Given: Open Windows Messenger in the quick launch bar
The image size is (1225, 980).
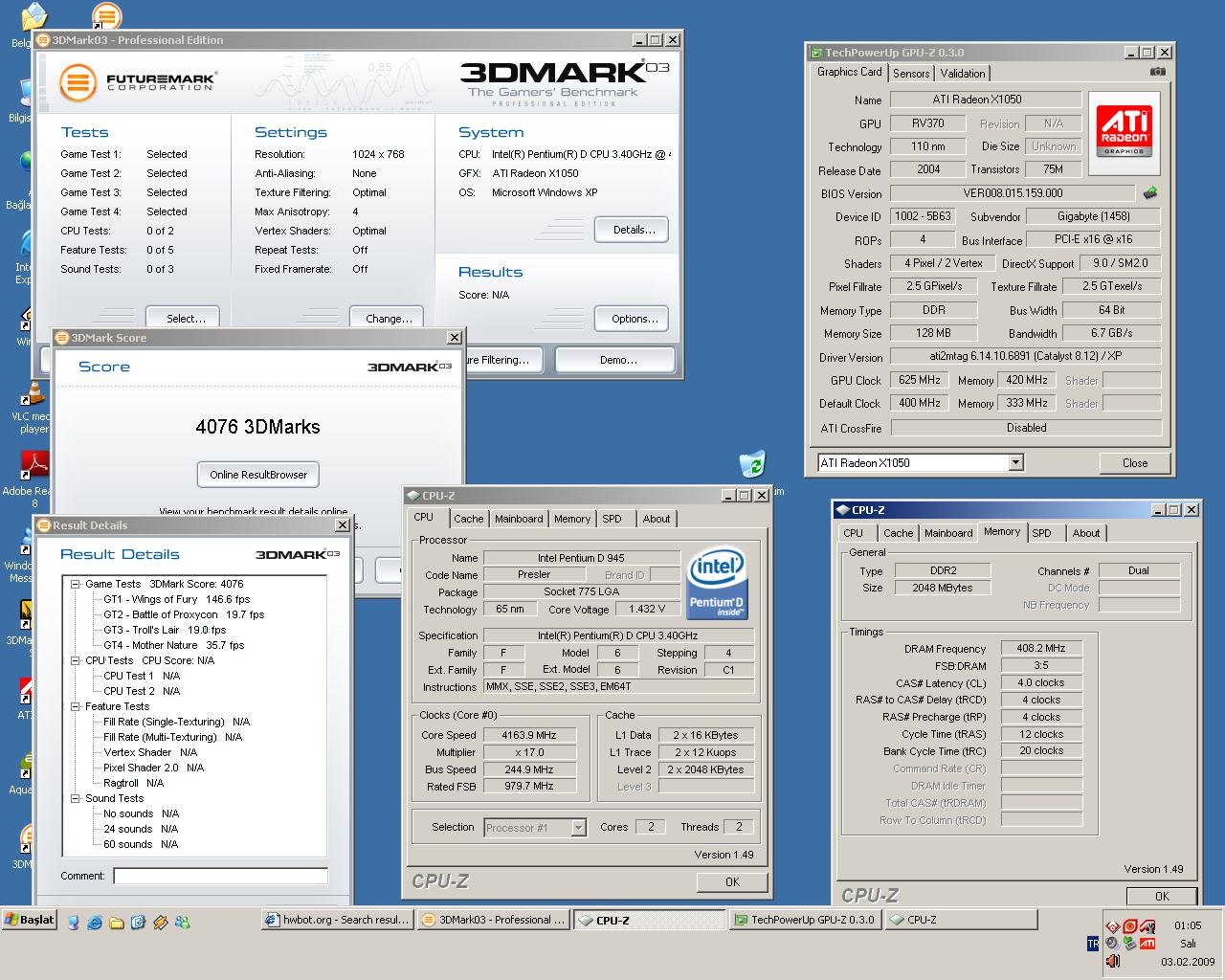Looking at the screenshot, I should coord(182,923).
